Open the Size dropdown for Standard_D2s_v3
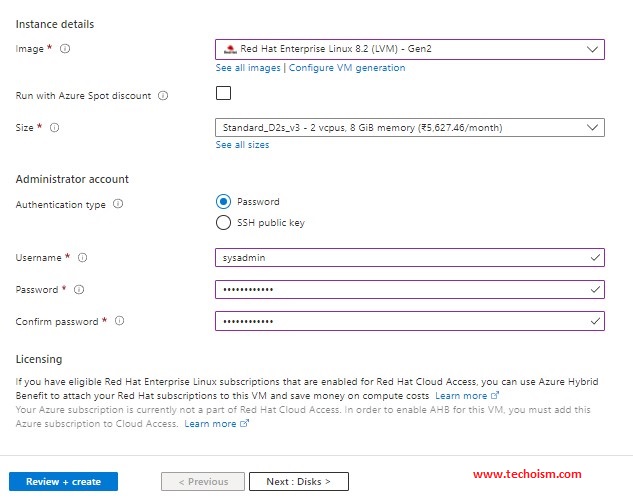The width and height of the screenshot is (633, 503). [x=410, y=128]
